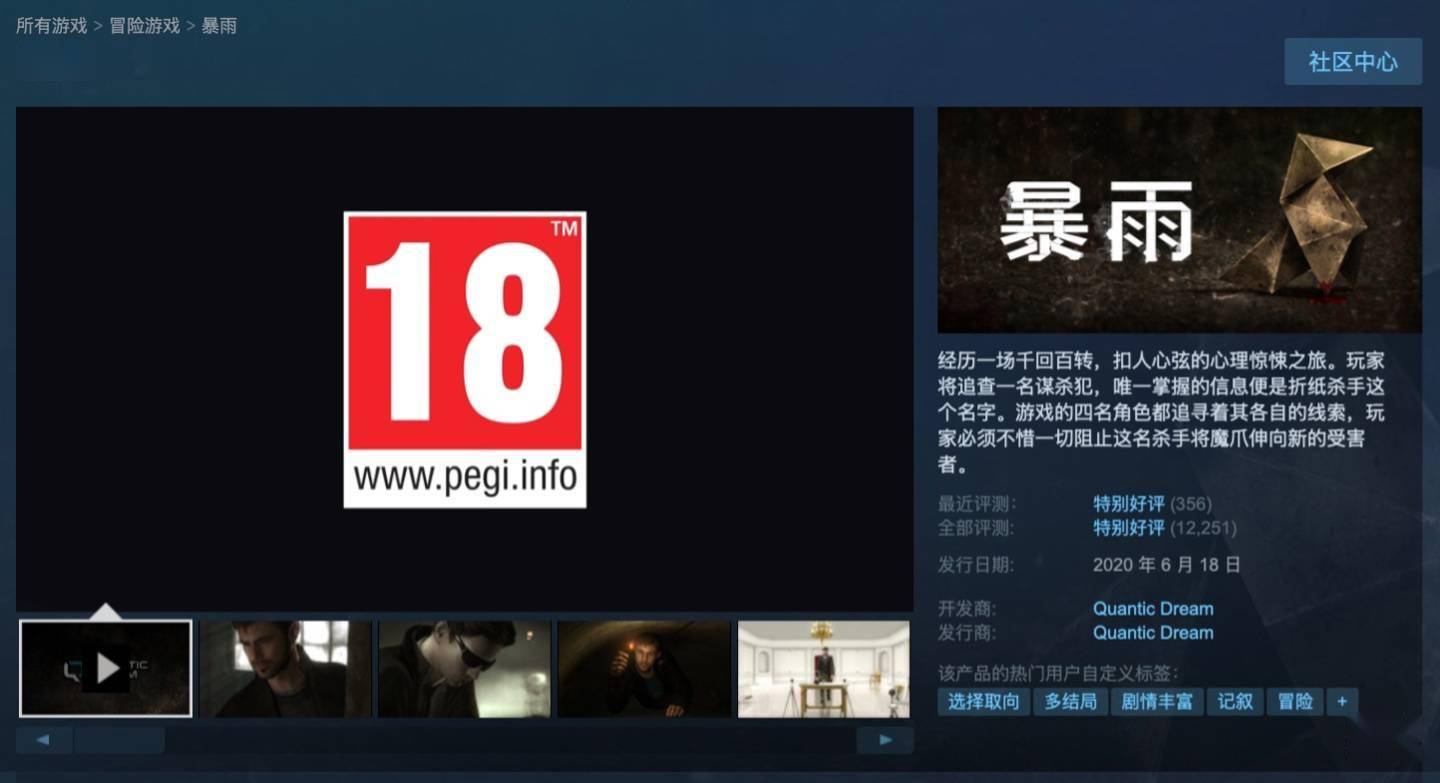
Task: Click the PEGI 18 video preview area
Action: tap(465, 359)
